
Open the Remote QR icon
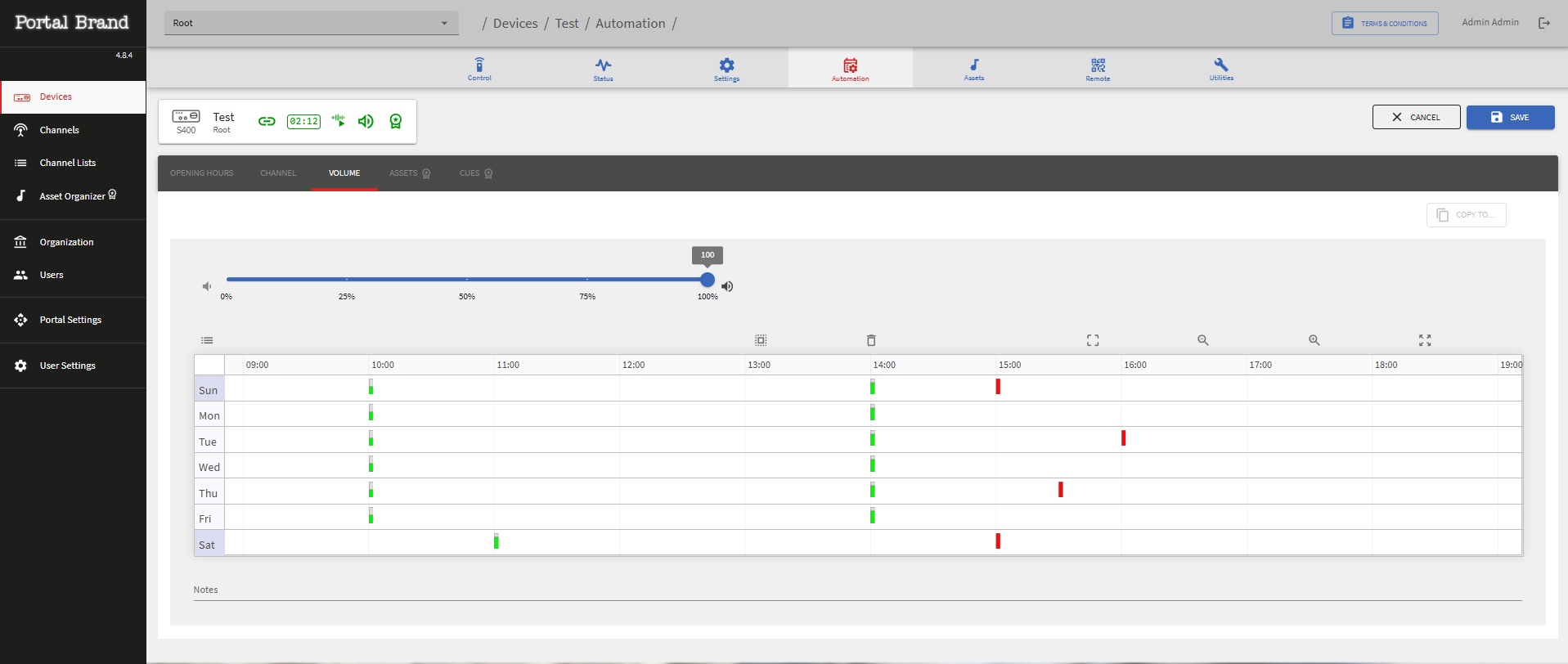1098,65
